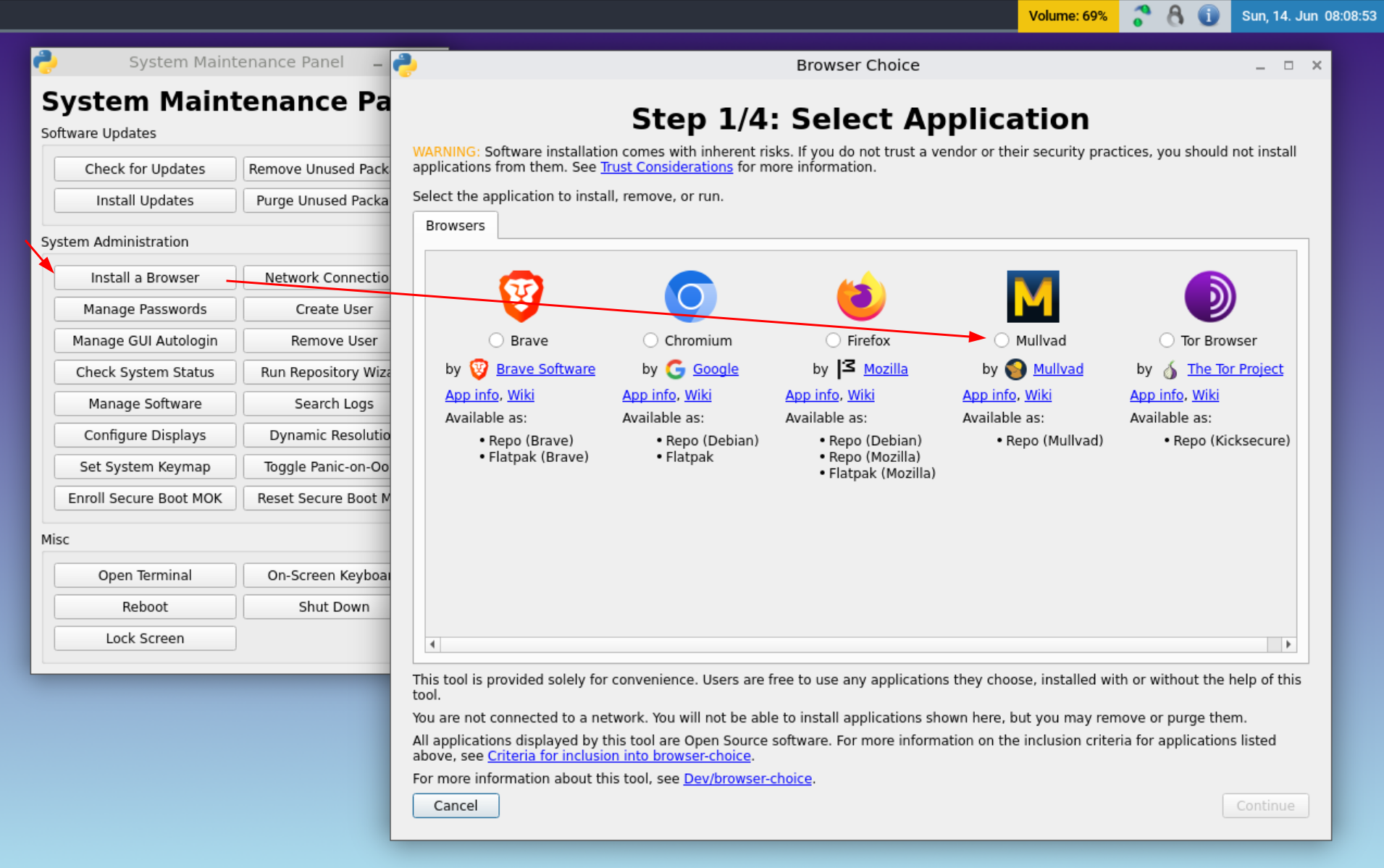Select the Tor Browser radio button

(1167, 340)
